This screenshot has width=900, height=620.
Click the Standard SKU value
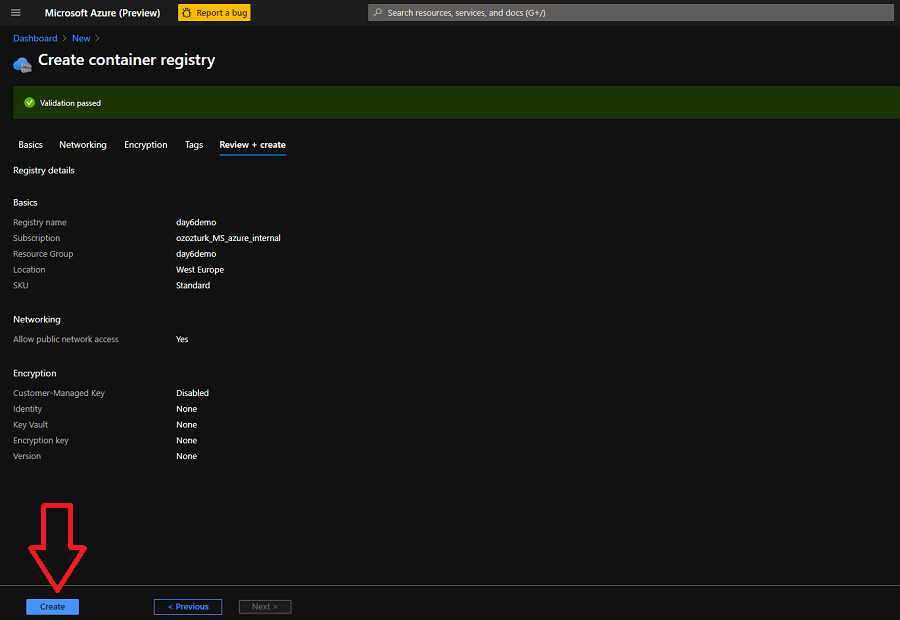[193, 286]
